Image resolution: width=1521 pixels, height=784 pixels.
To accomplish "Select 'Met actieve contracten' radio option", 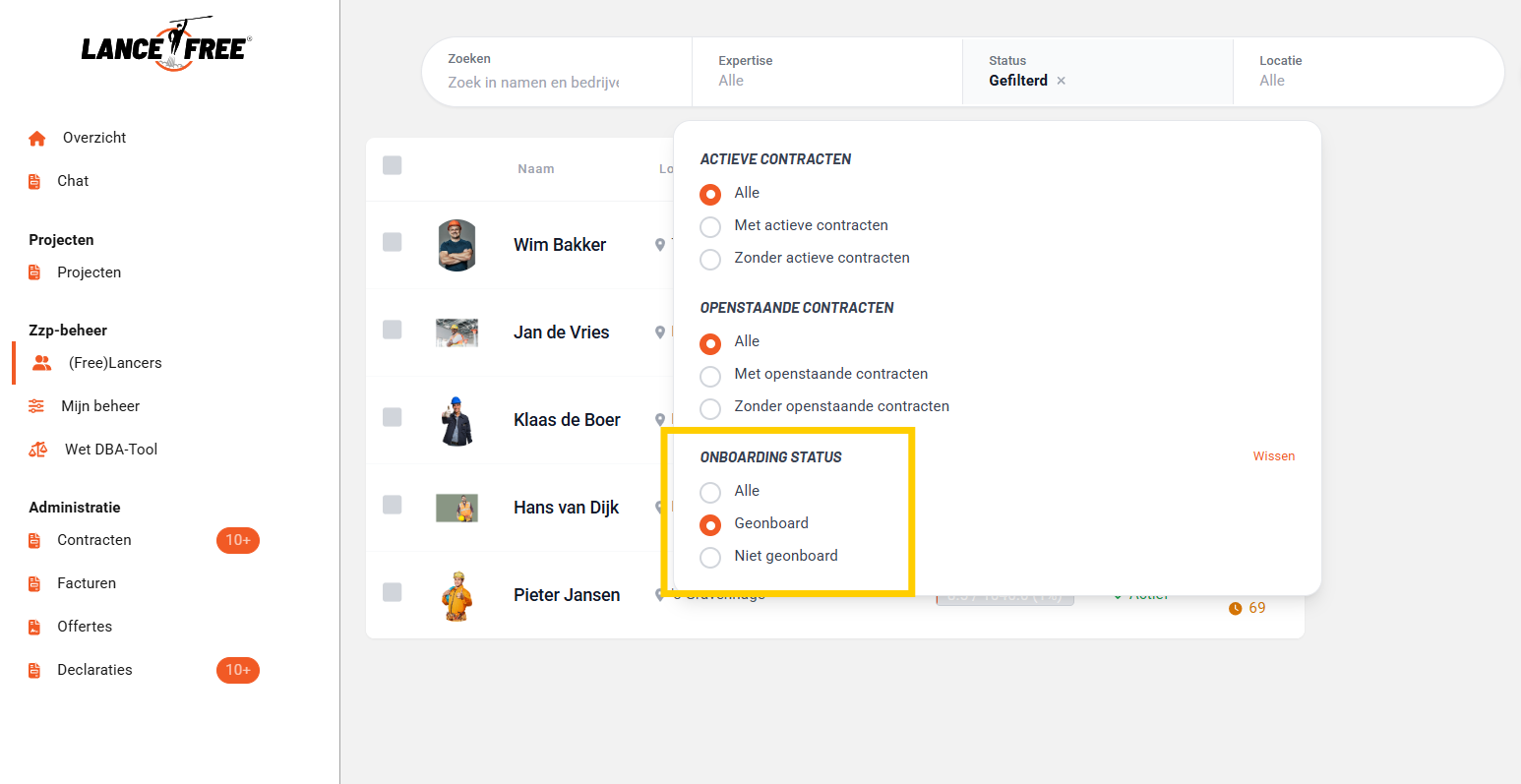I will pyautogui.click(x=710, y=227).
